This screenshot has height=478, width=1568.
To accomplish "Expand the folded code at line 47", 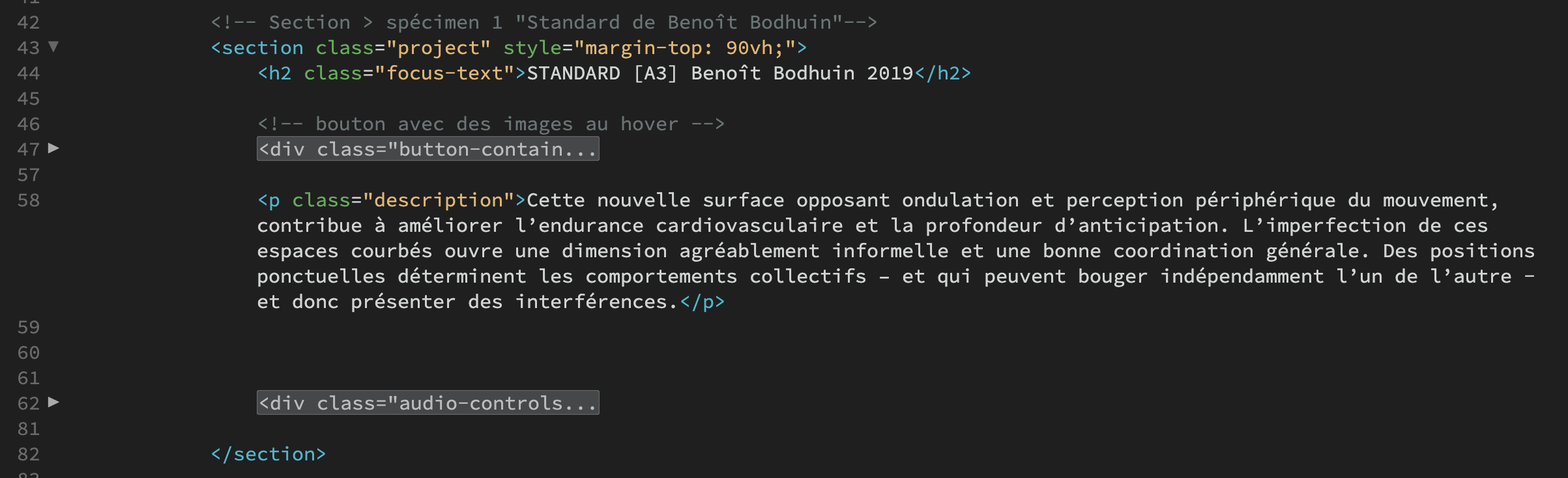I will (53, 148).
